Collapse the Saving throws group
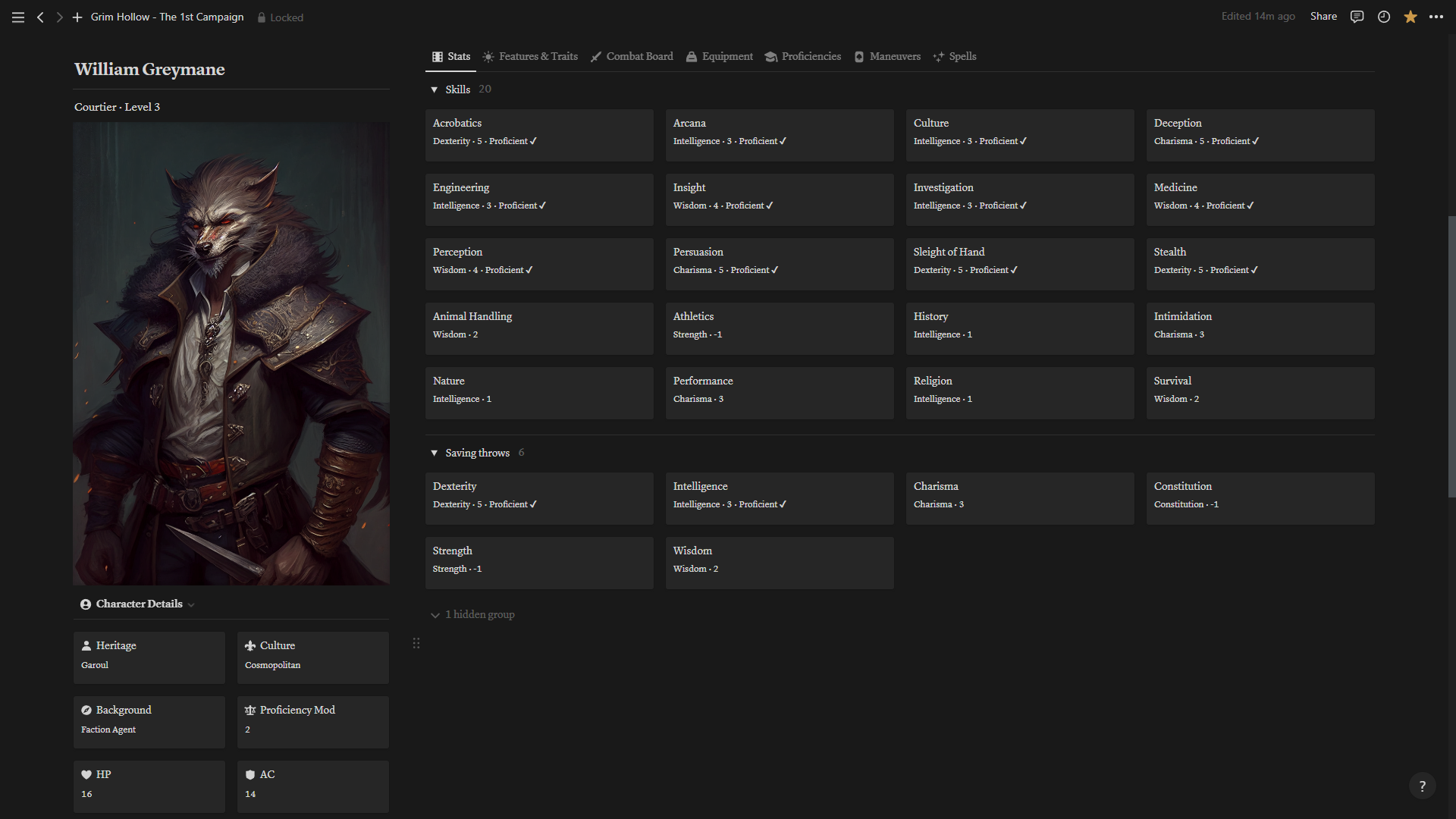The image size is (1456, 819). (435, 453)
